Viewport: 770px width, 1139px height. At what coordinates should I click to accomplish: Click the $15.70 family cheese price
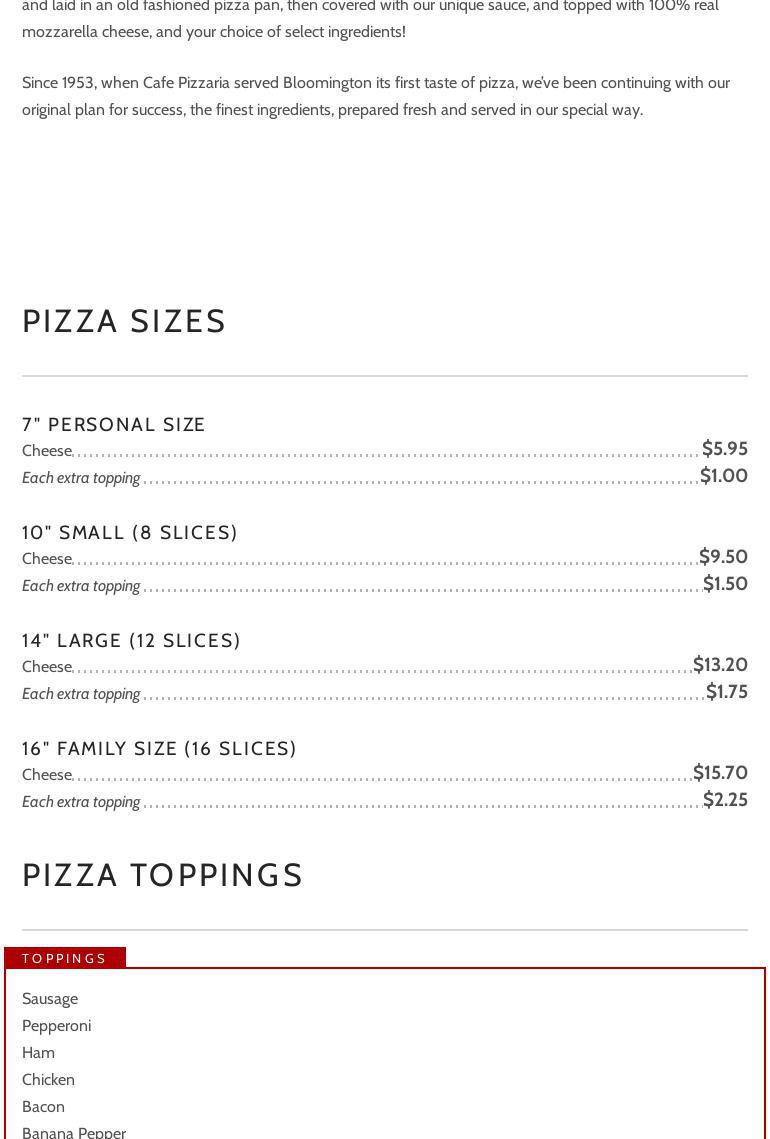click(720, 773)
